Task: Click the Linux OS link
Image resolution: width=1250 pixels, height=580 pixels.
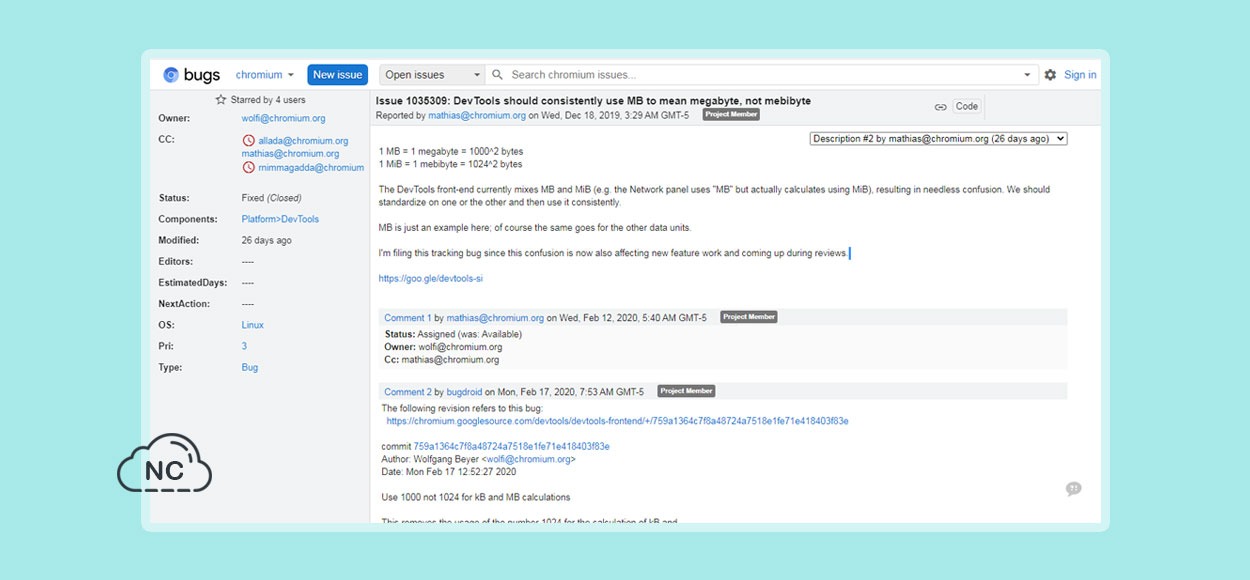Action: click(x=253, y=325)
